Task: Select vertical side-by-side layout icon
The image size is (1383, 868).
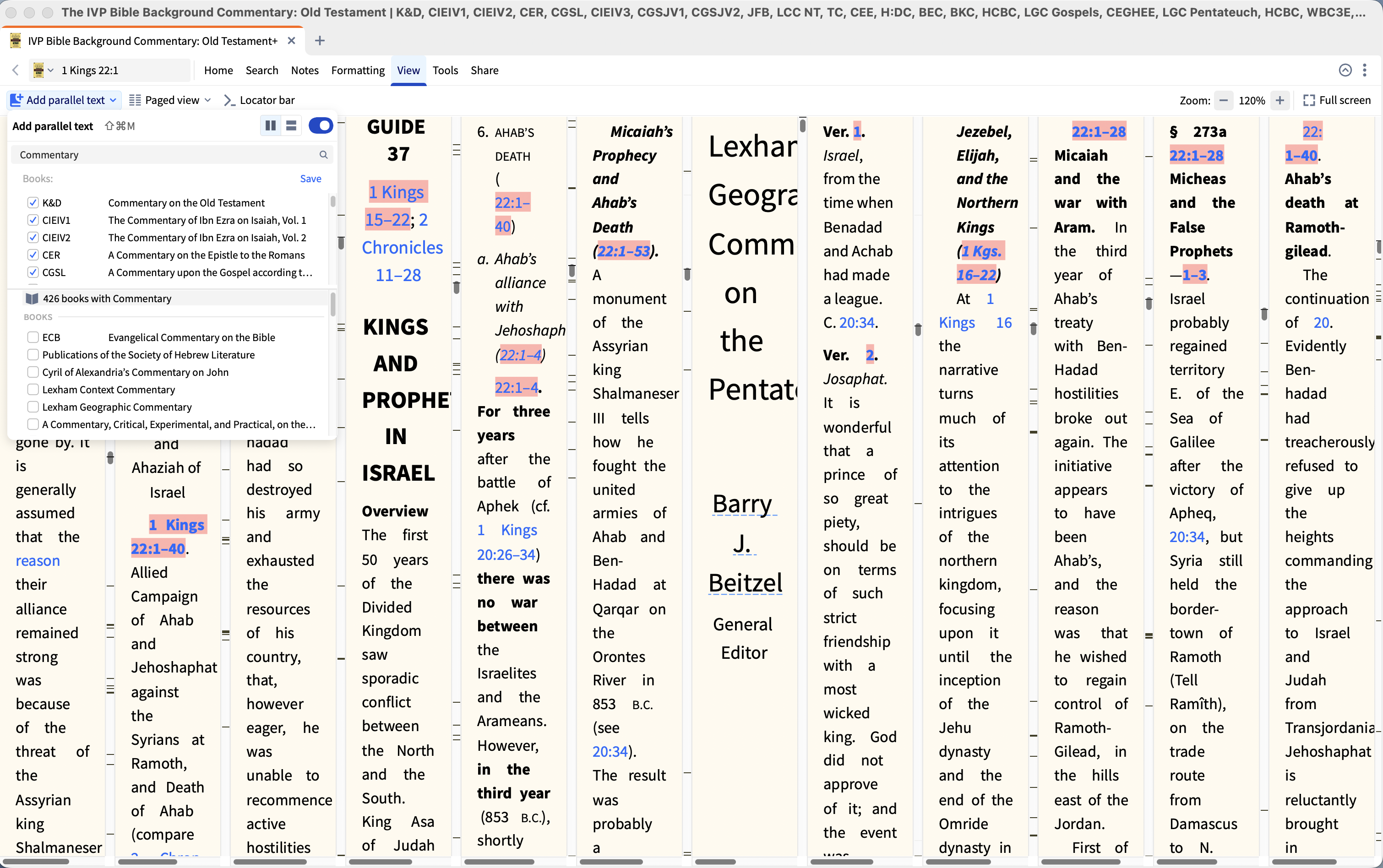Action: tap(270, 126)
